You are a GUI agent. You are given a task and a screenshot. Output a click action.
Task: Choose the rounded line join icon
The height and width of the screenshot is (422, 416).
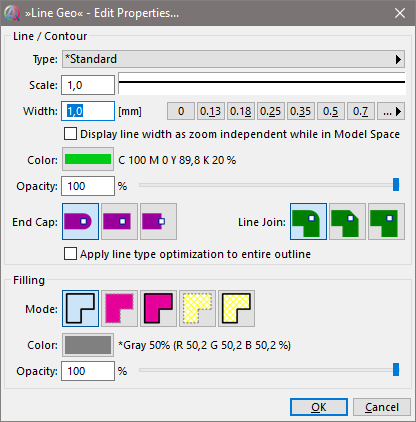point(308,222)
